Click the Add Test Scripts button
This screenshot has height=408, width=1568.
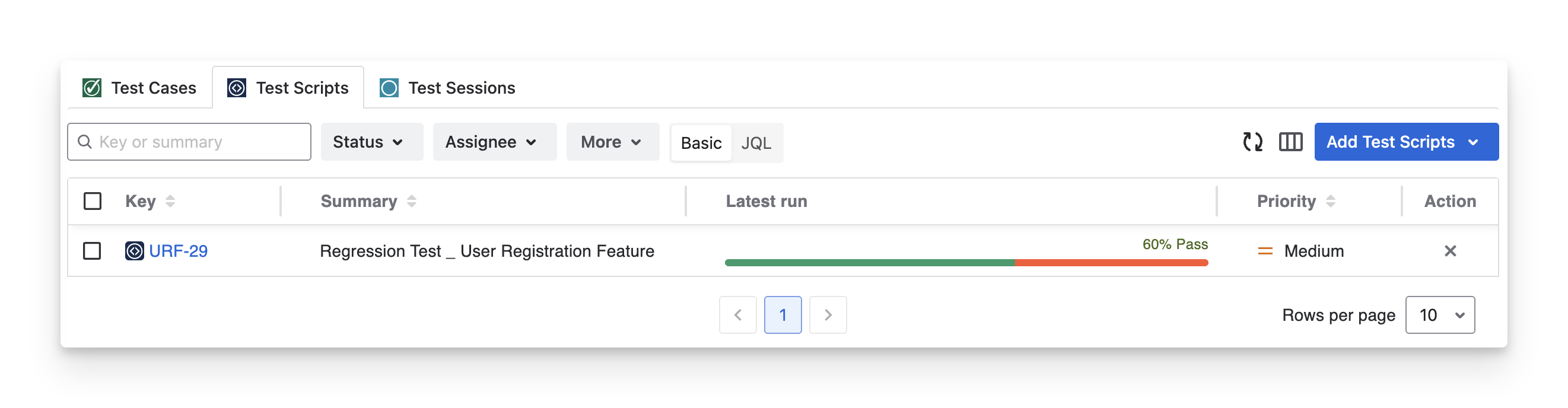(1406, 142)
